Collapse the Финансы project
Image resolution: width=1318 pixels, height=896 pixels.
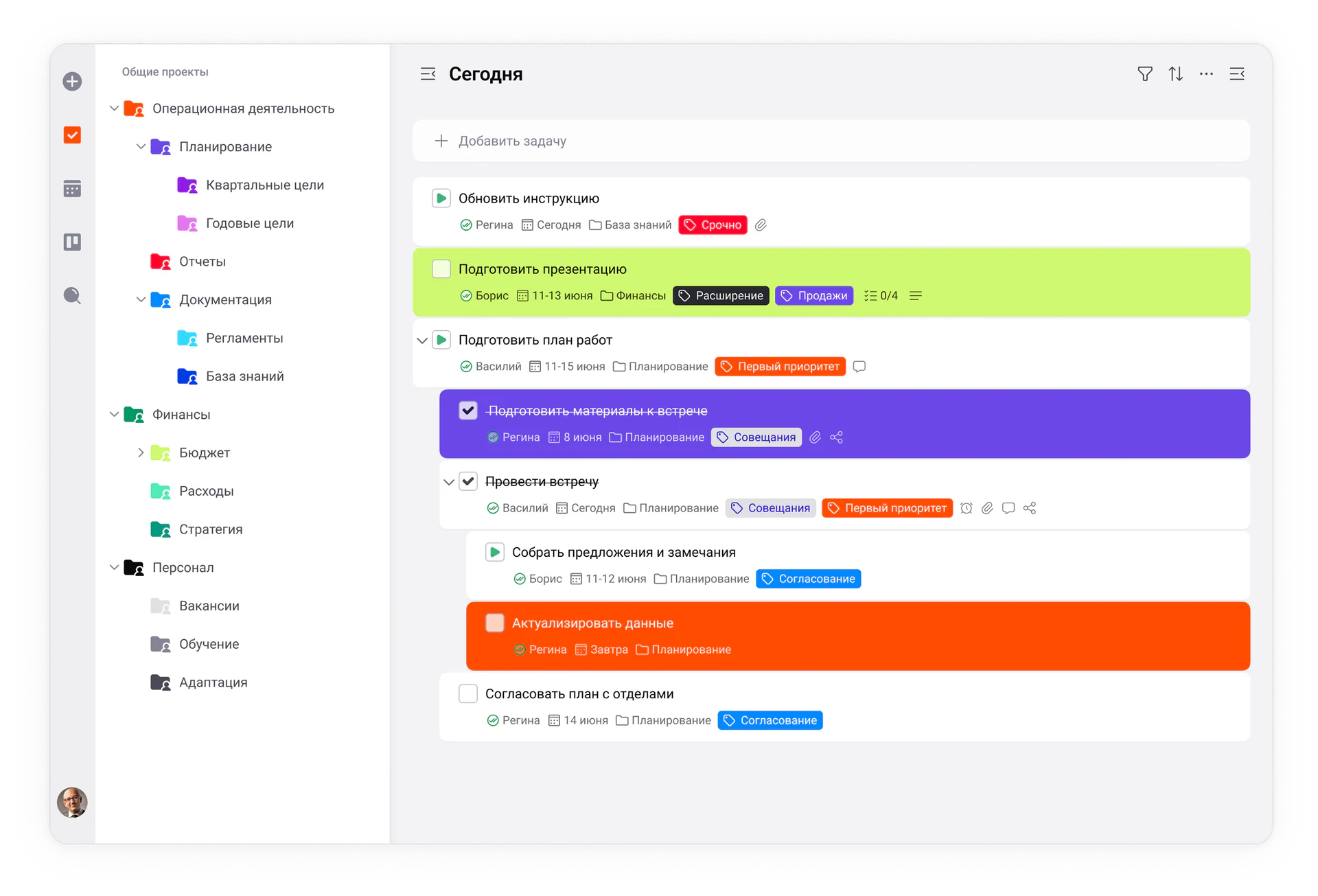click(x=114, y=415)
